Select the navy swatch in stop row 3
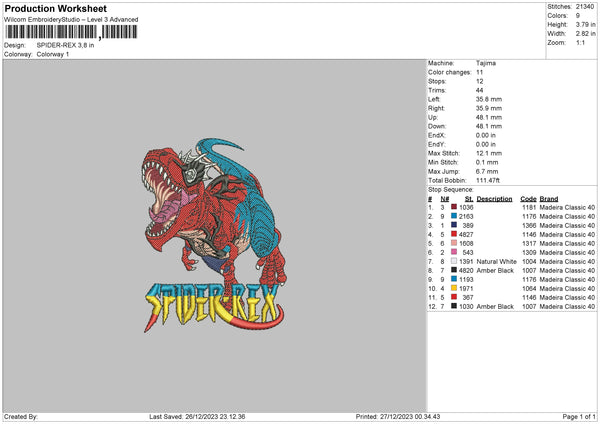The width and height of the screenshot is (600, 424). pos(454,225)
